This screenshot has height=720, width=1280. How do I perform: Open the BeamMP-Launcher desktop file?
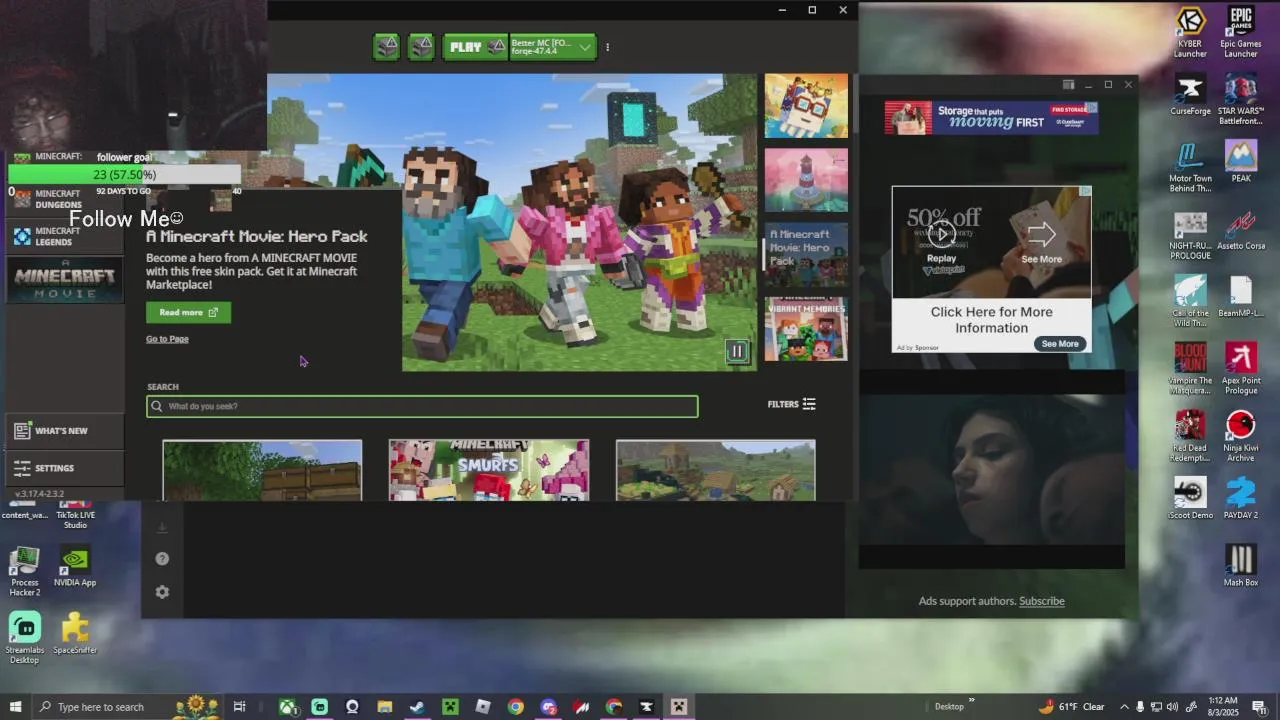tap(1241, 297)
